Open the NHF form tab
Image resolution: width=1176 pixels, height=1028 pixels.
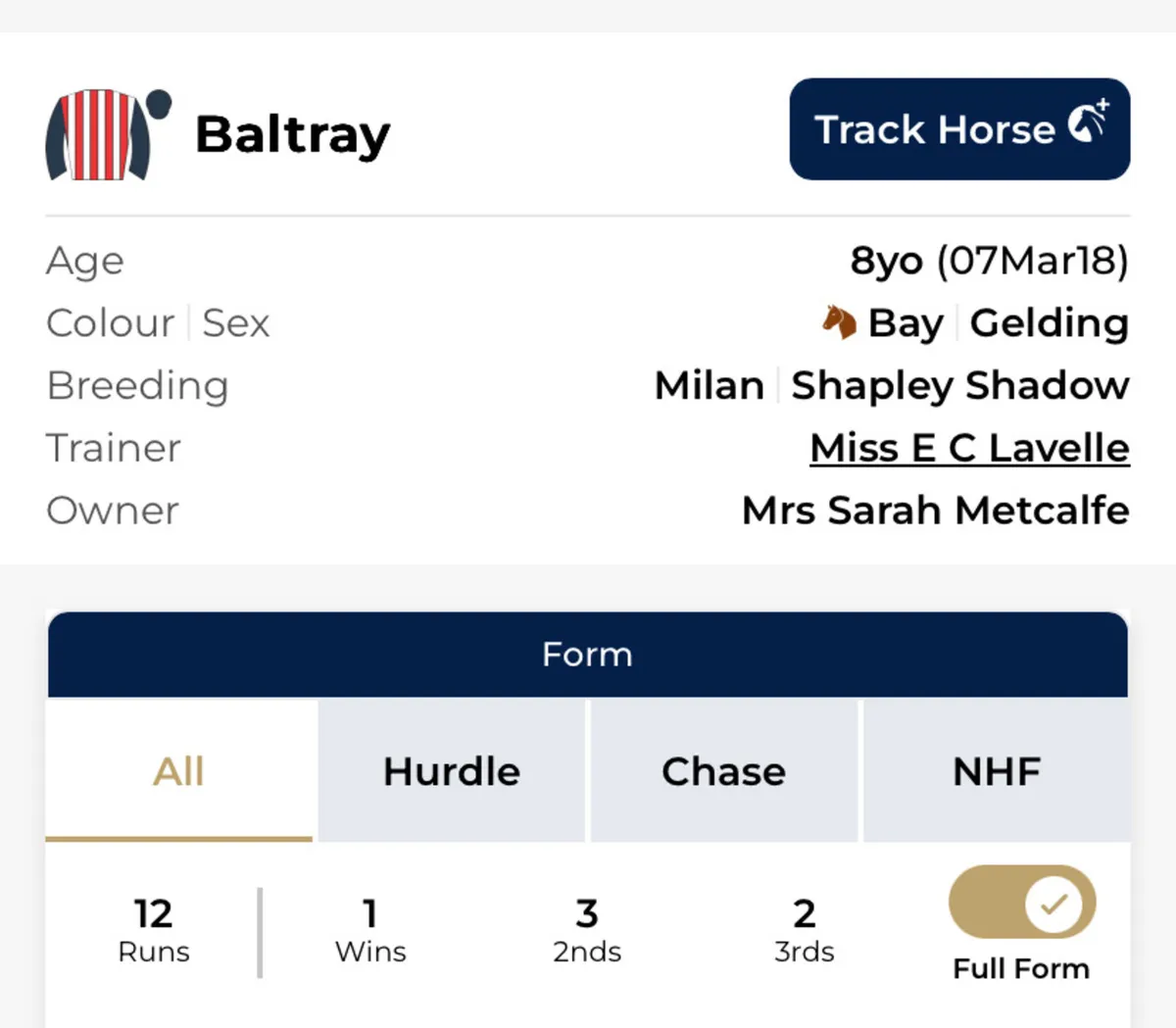[x=997, y=771]
